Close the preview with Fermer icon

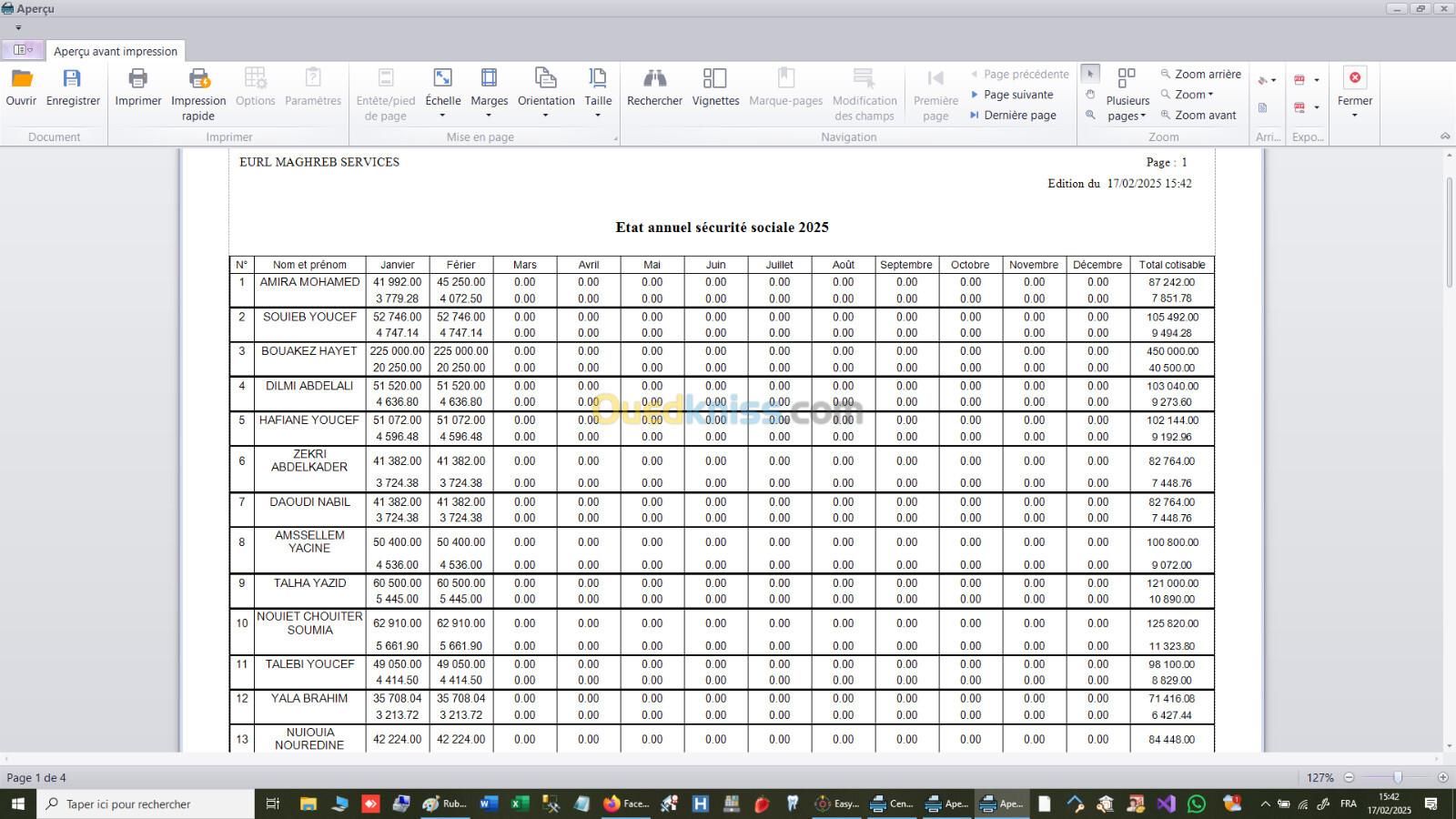tap(1355, 79)
